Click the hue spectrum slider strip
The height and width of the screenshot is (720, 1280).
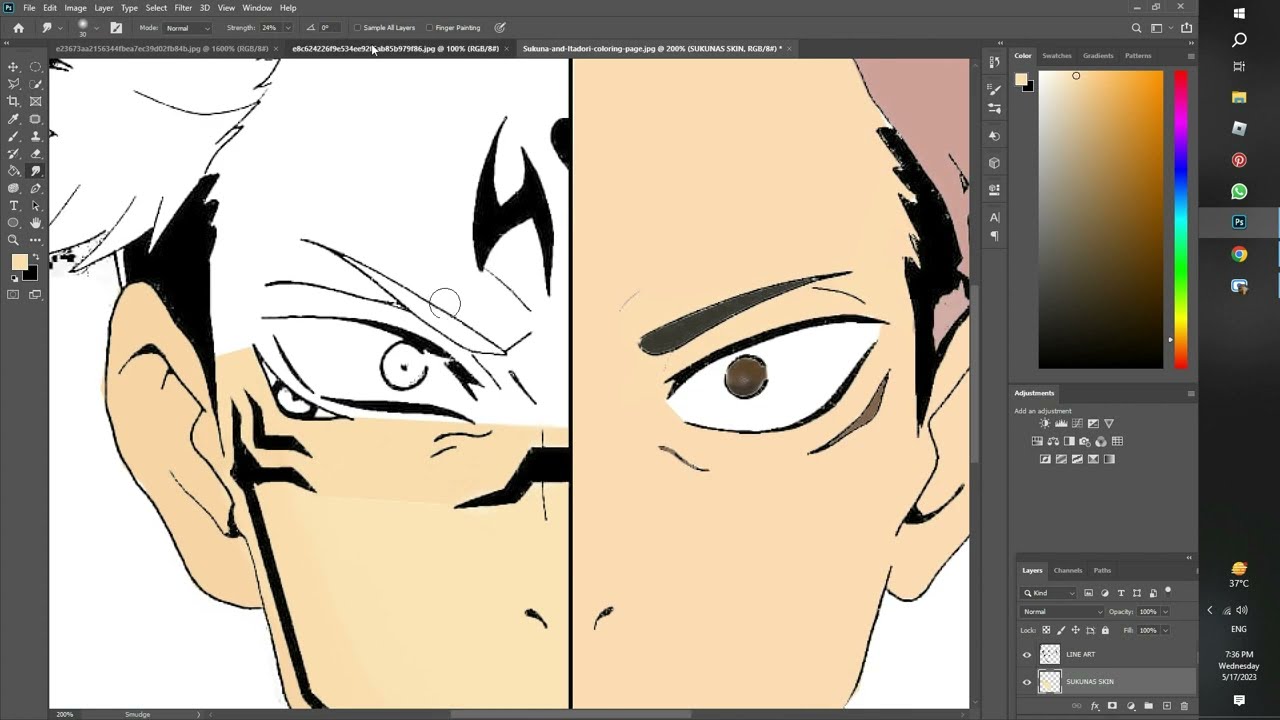tap(1180, 219)
